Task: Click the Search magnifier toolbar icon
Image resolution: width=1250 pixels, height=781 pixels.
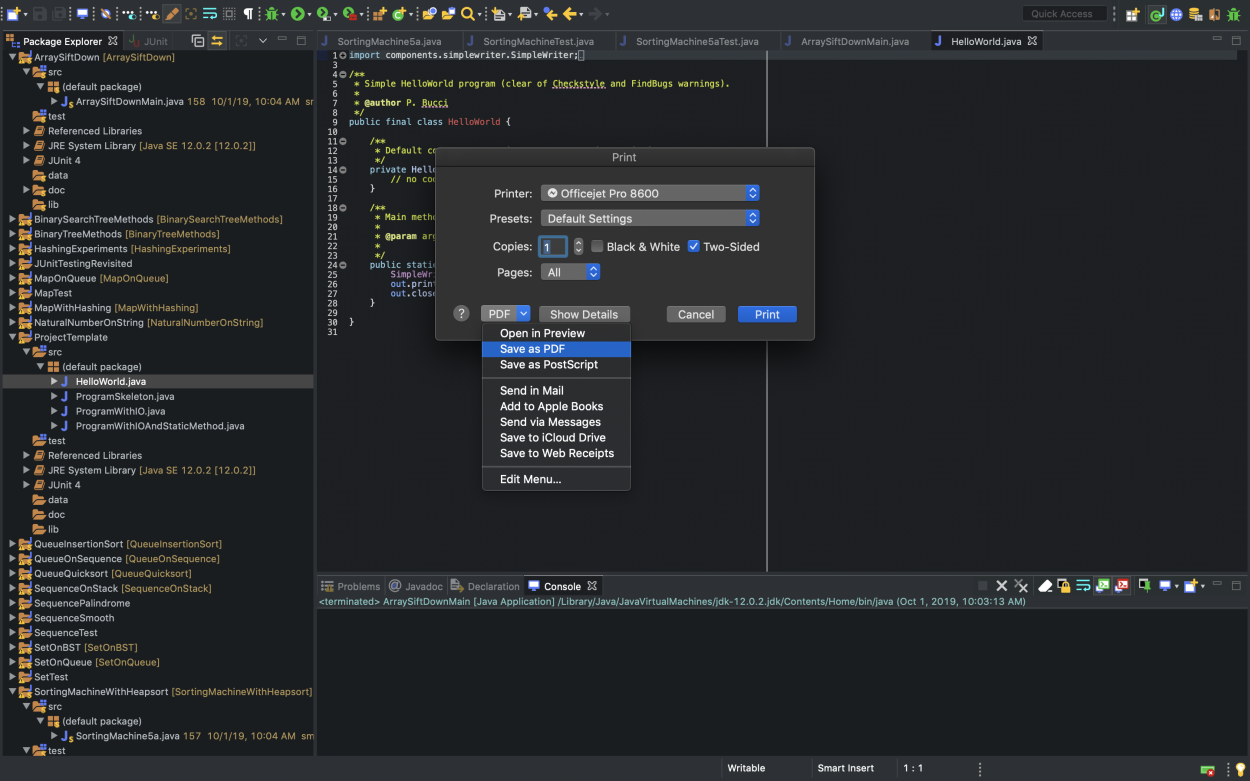Action: pos(467,14)
